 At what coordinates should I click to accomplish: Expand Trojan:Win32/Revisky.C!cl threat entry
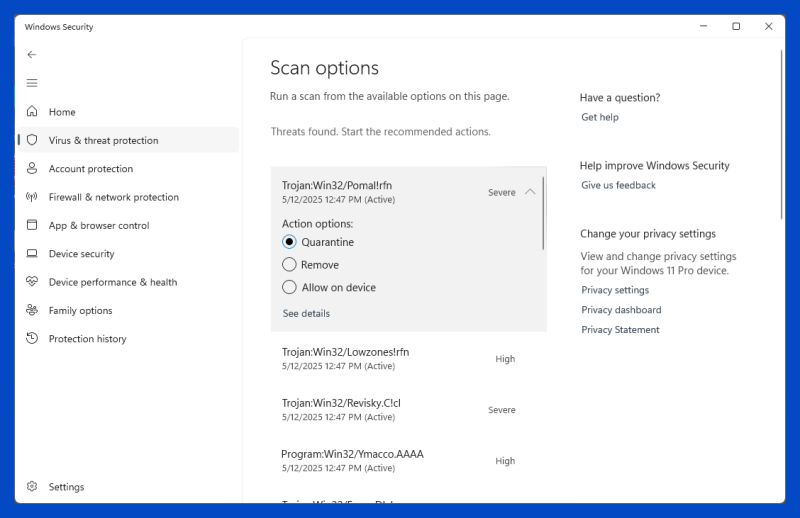click(x=408, y=409)
